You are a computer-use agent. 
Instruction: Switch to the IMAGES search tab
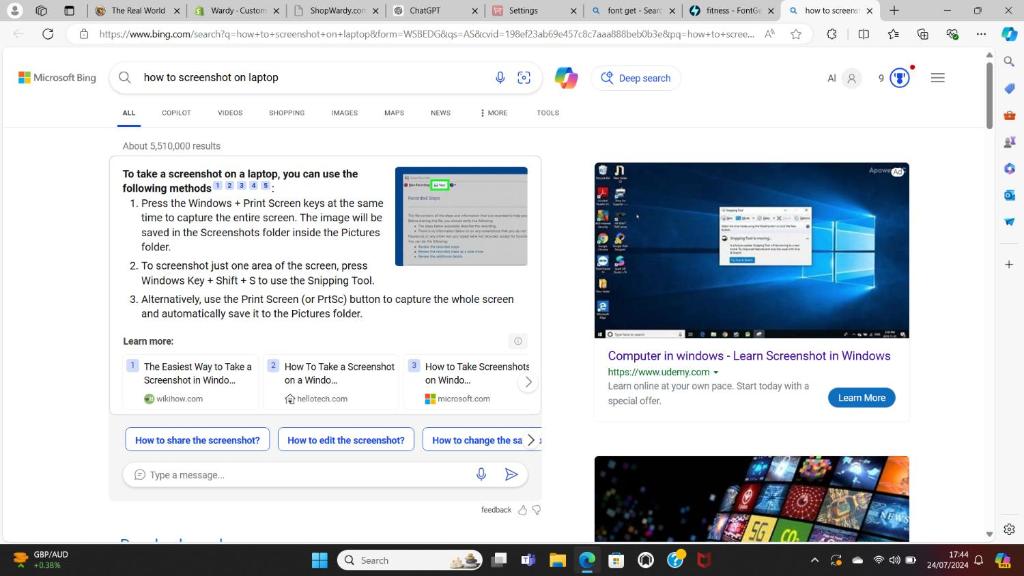click(x=344, y=113)
